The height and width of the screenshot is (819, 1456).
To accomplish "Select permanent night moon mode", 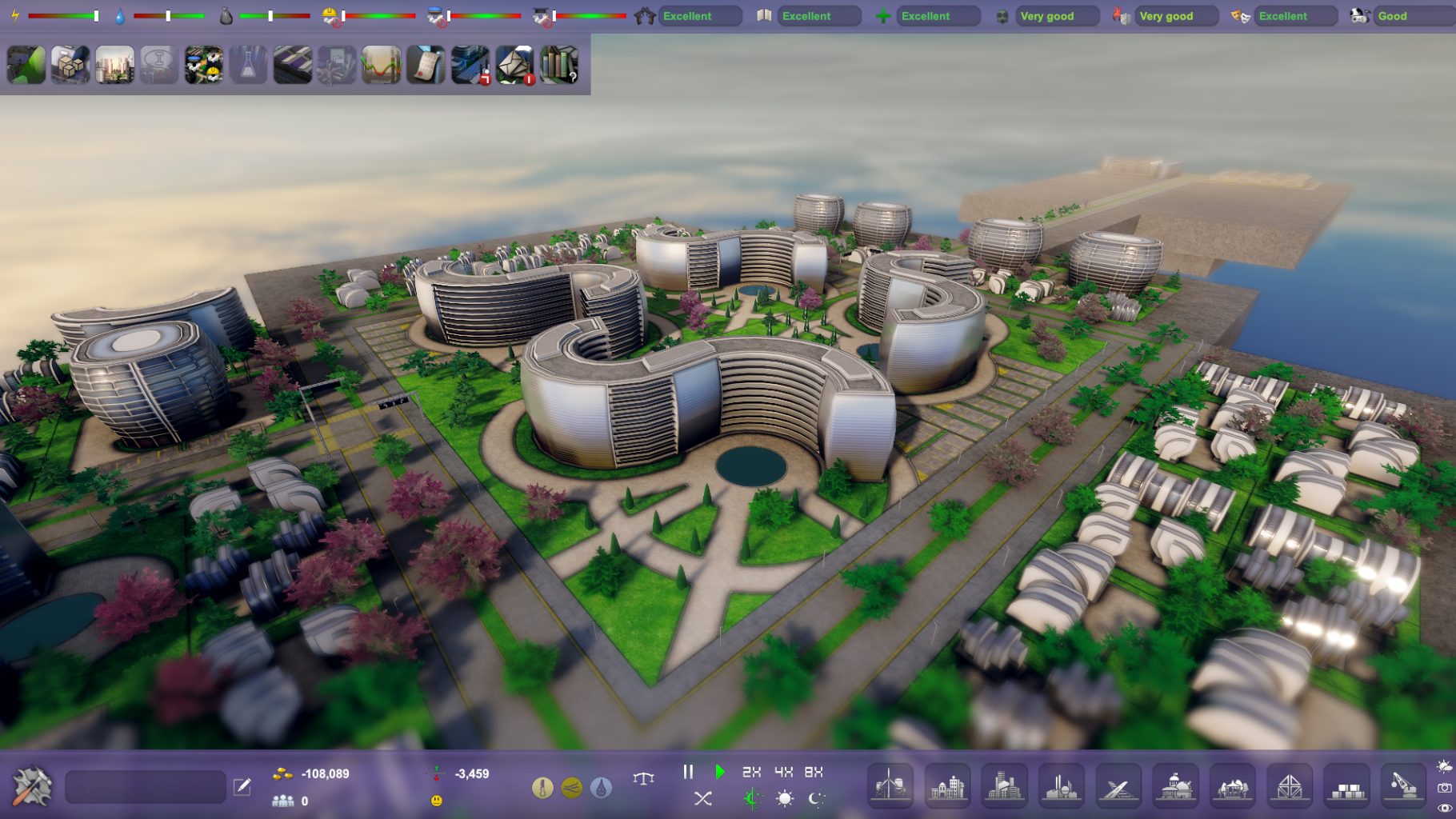I will 816,798.
